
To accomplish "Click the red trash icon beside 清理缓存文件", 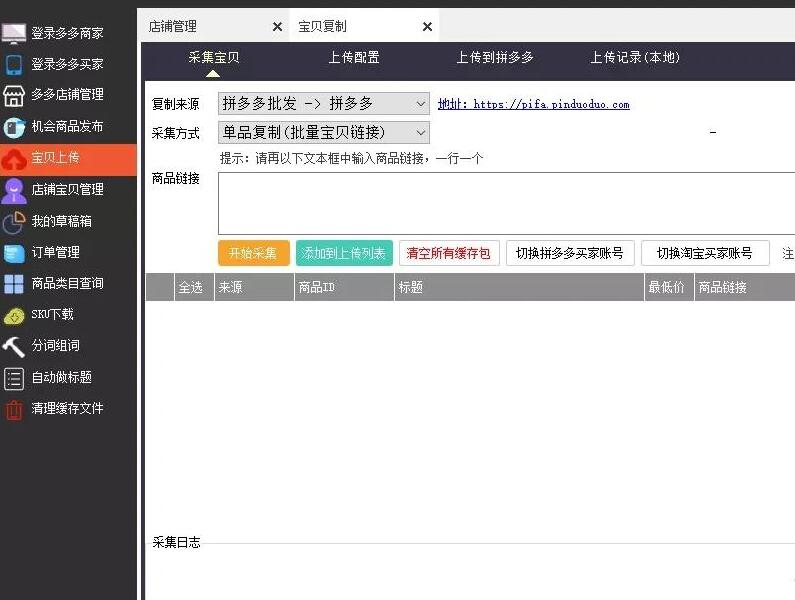I will pos(14,410).
